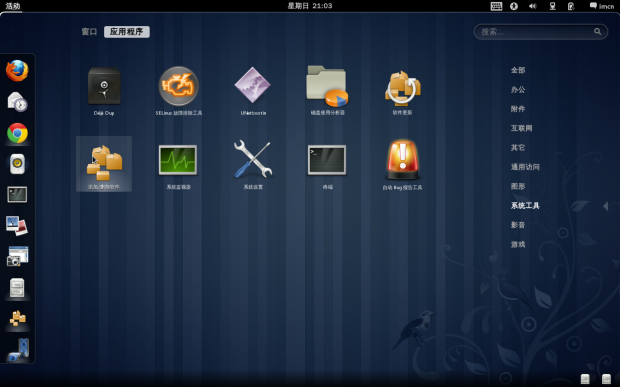The height and width of the screenshot is (387, 620).
Task: Launch Google Chrome from the dash
Action: (x=17, y=133)
